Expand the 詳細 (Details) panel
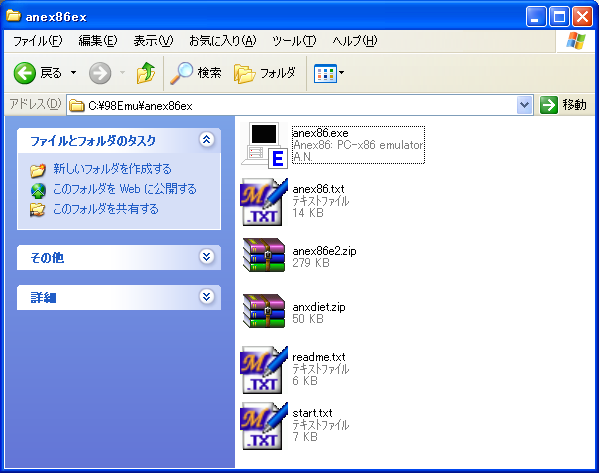 tap(206, 296)
